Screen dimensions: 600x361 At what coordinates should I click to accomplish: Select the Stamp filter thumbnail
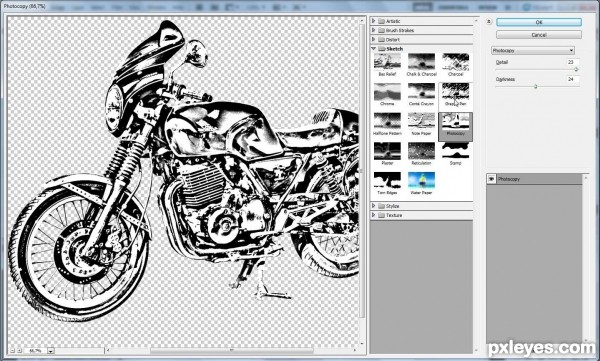455,151
